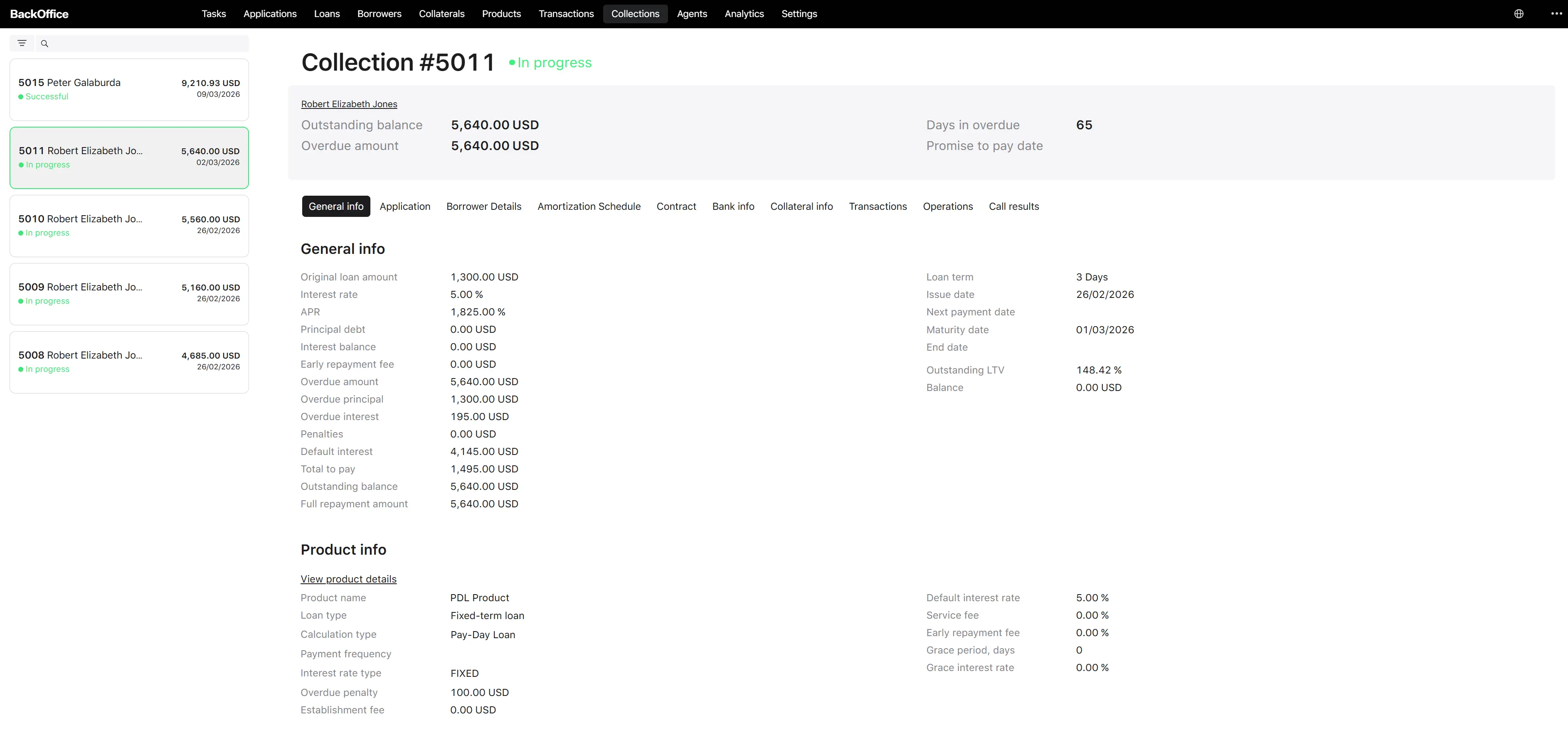Screen dimensions: 1568x730
Task: Open collection 5008 card
Action: 129,362
